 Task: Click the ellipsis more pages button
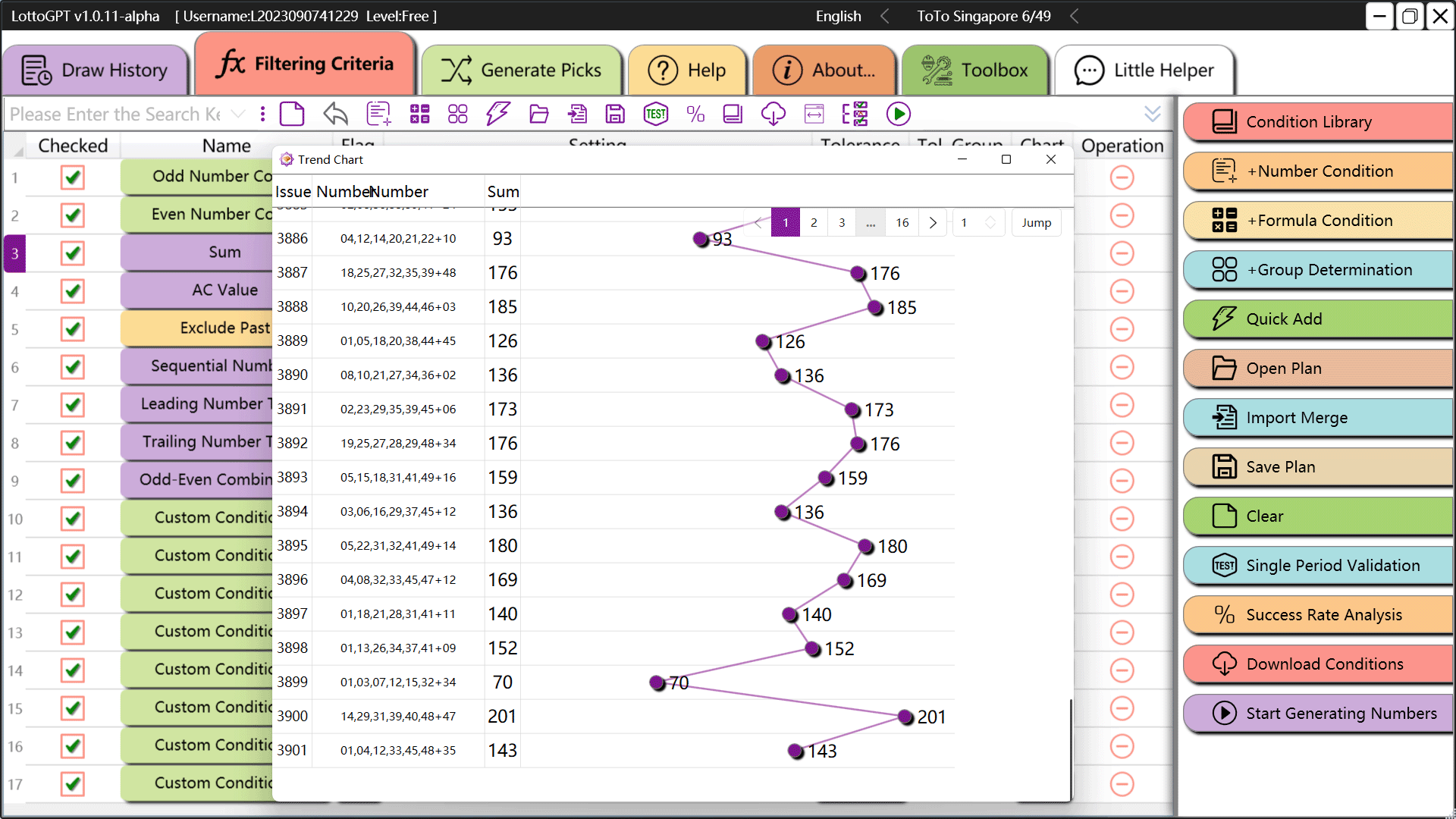point(871,223)
